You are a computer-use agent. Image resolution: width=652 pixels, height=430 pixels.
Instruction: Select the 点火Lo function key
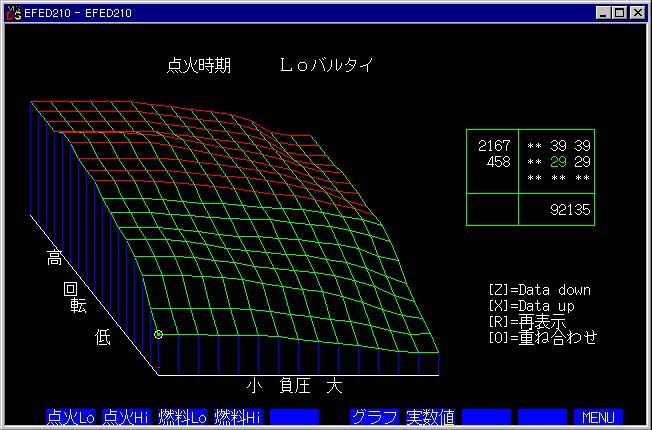[x=71, y=417]
